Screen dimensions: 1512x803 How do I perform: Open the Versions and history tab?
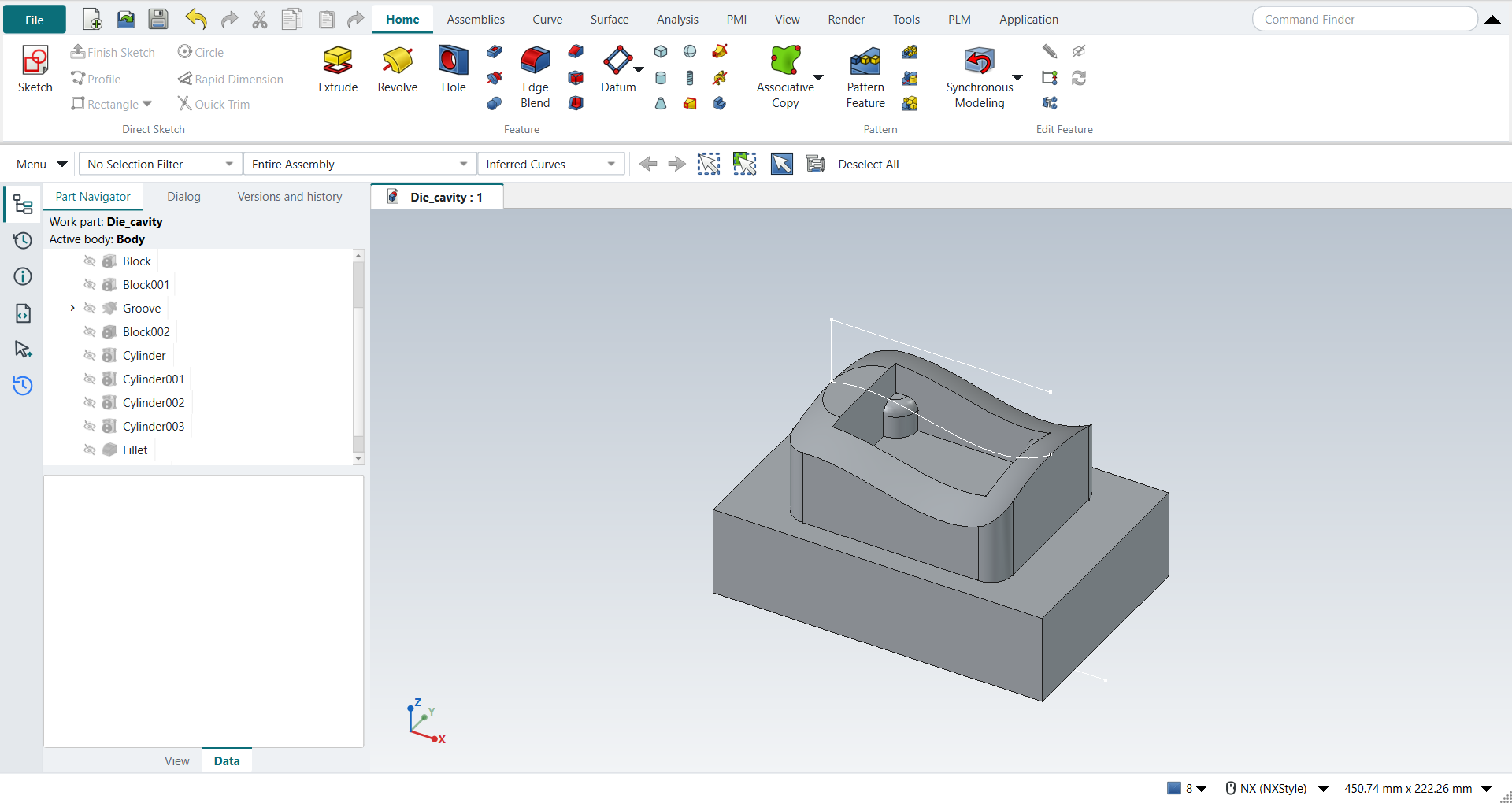point(290,197)
